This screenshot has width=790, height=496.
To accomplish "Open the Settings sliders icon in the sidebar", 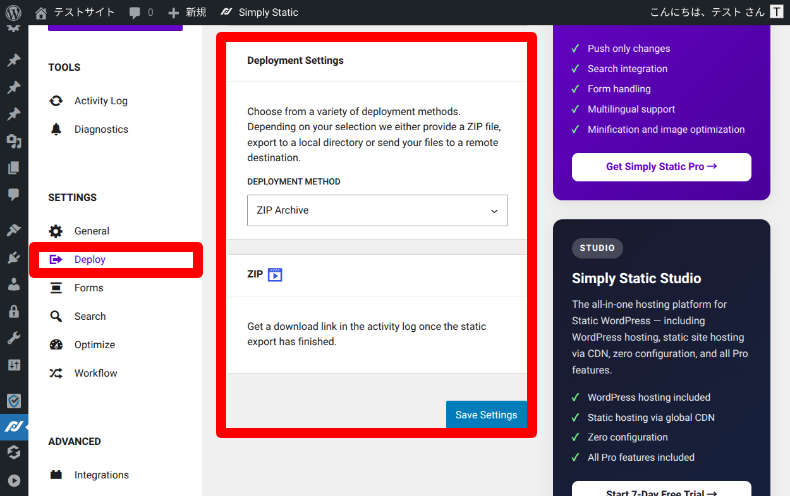I will [14, 364].
